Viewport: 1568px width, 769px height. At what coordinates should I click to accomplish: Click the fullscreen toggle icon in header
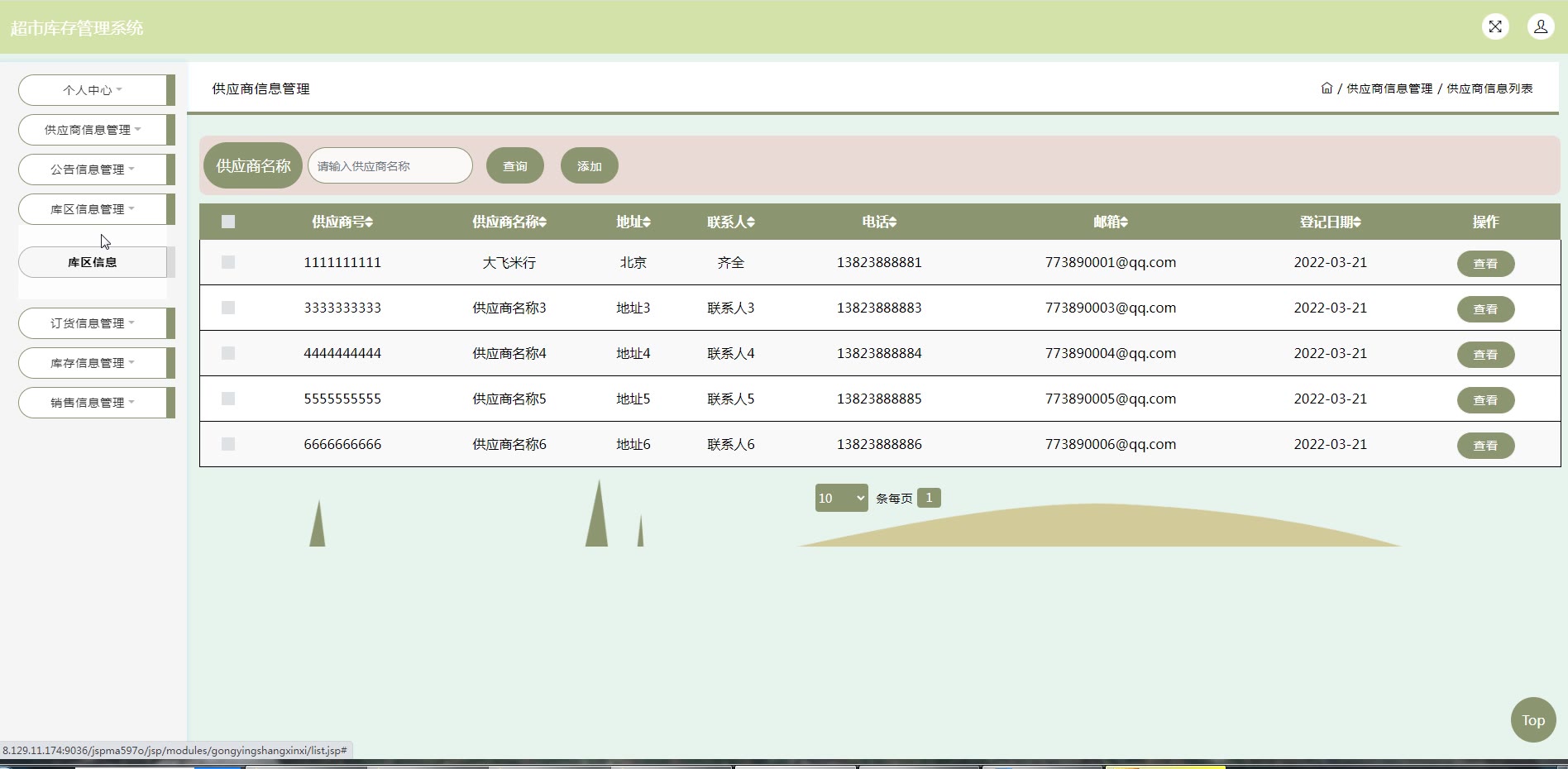[x=1495, y=26]
